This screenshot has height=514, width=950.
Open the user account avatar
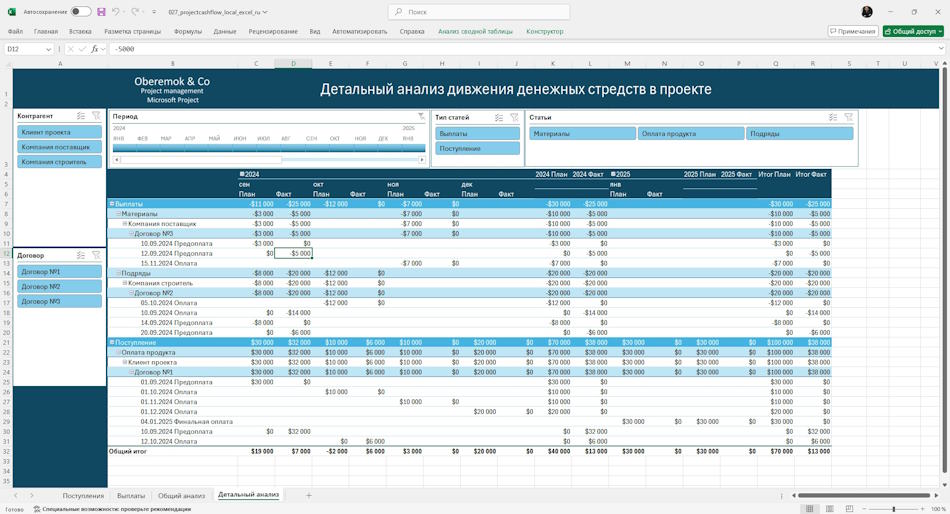pos(867,12)
